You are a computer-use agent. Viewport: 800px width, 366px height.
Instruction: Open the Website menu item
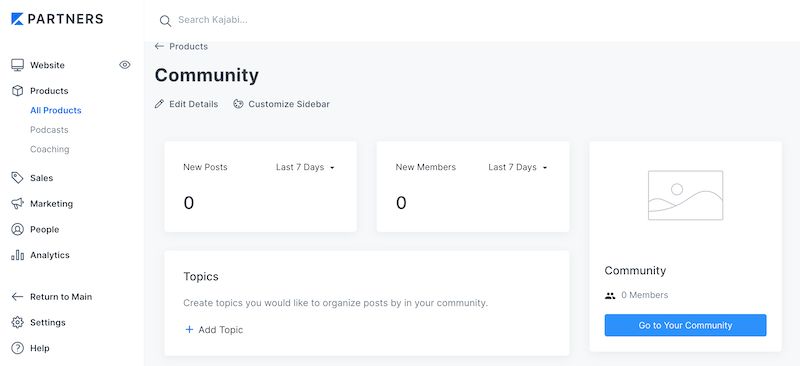tap(47, 65)
